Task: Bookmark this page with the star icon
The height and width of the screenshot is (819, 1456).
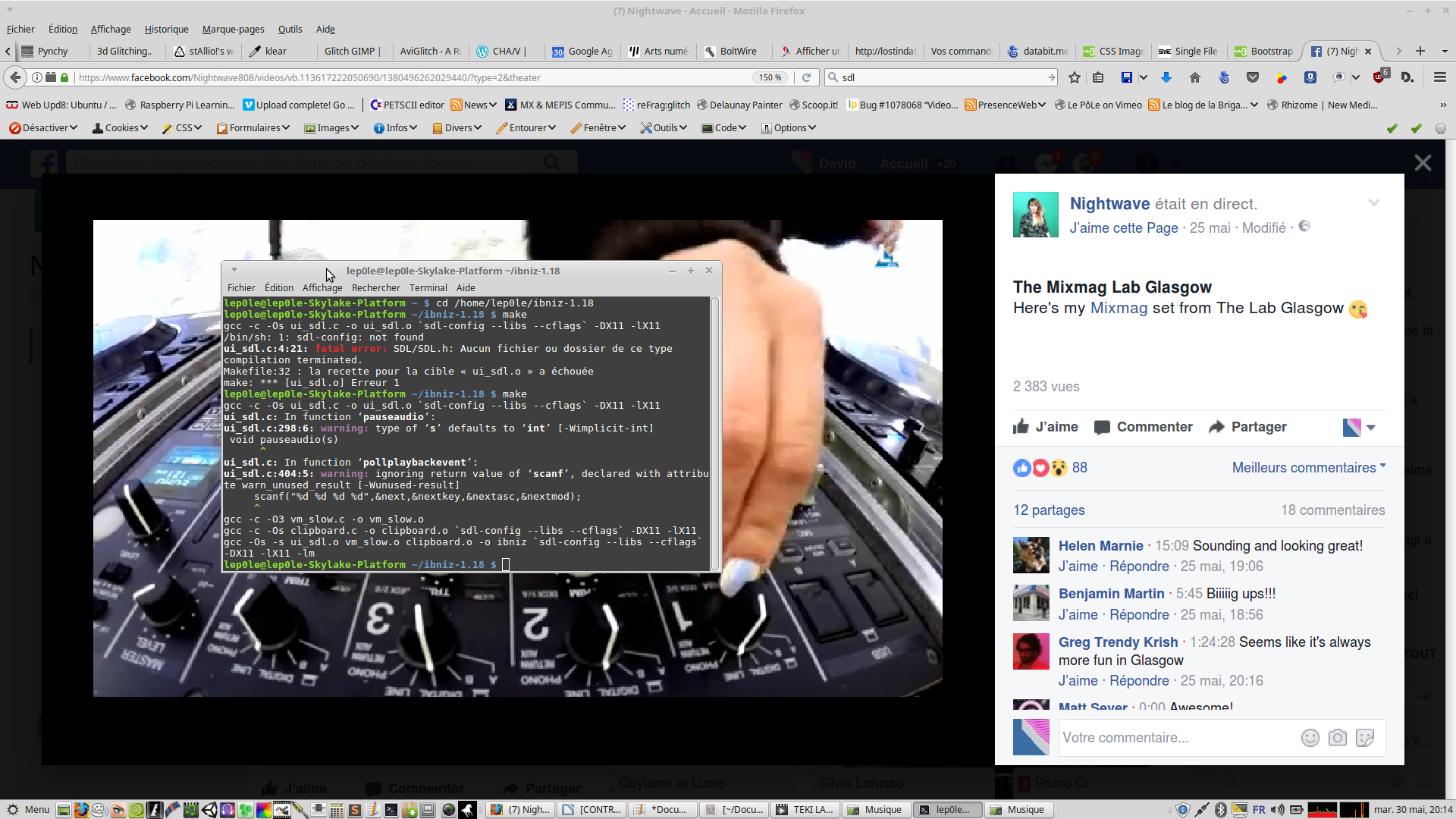Action: click(x=1074, y=77)
